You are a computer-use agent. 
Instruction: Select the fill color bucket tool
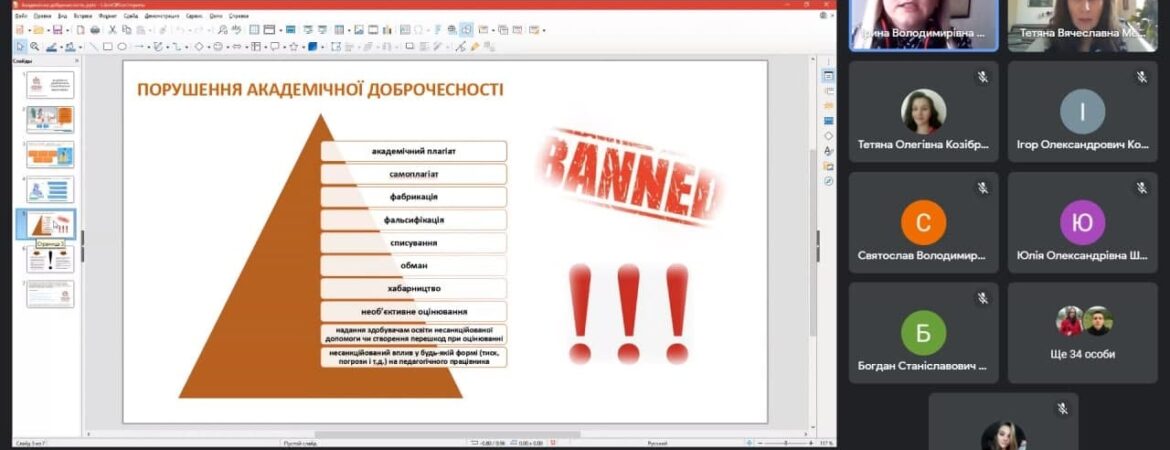69,46
